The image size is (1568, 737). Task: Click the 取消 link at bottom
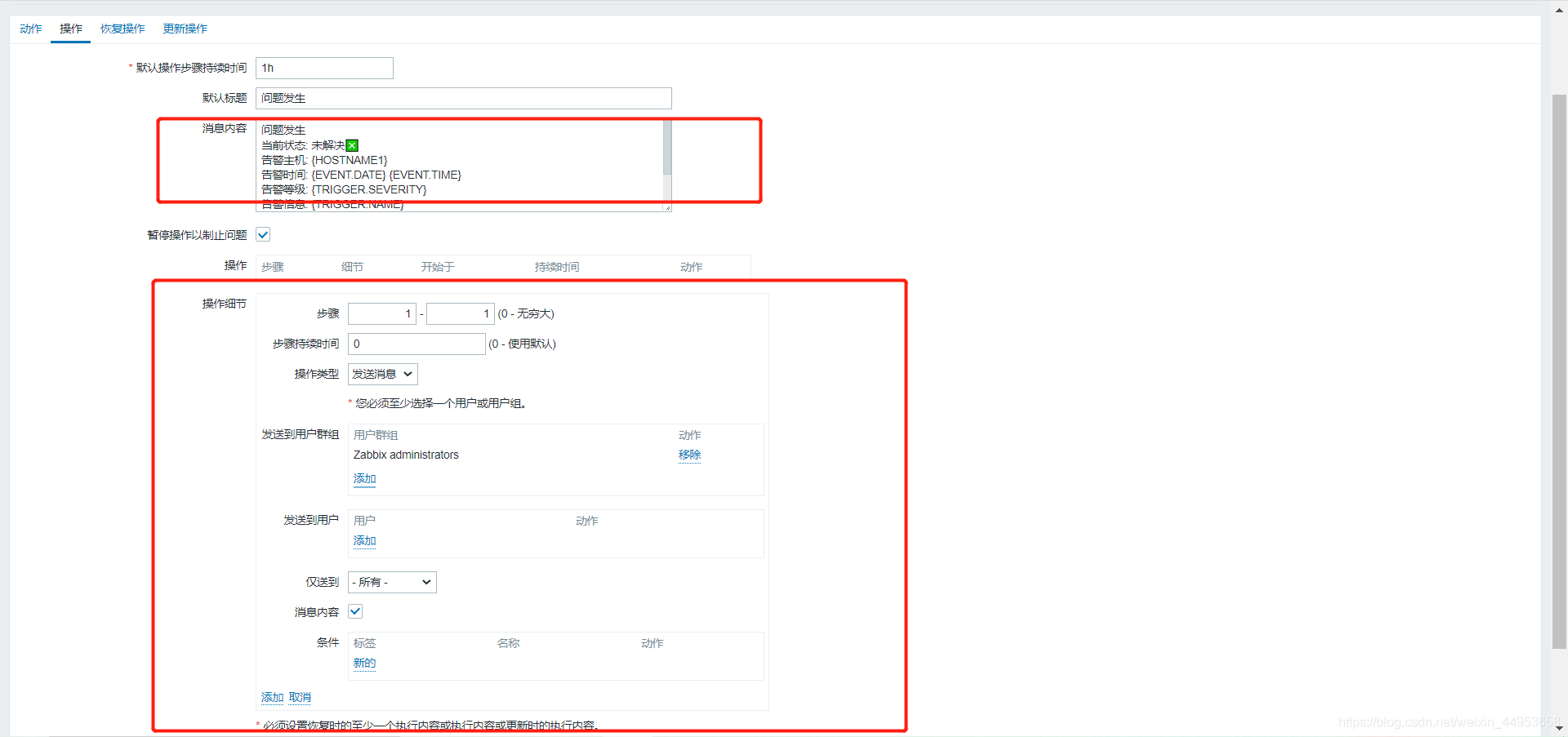point(300,697)
